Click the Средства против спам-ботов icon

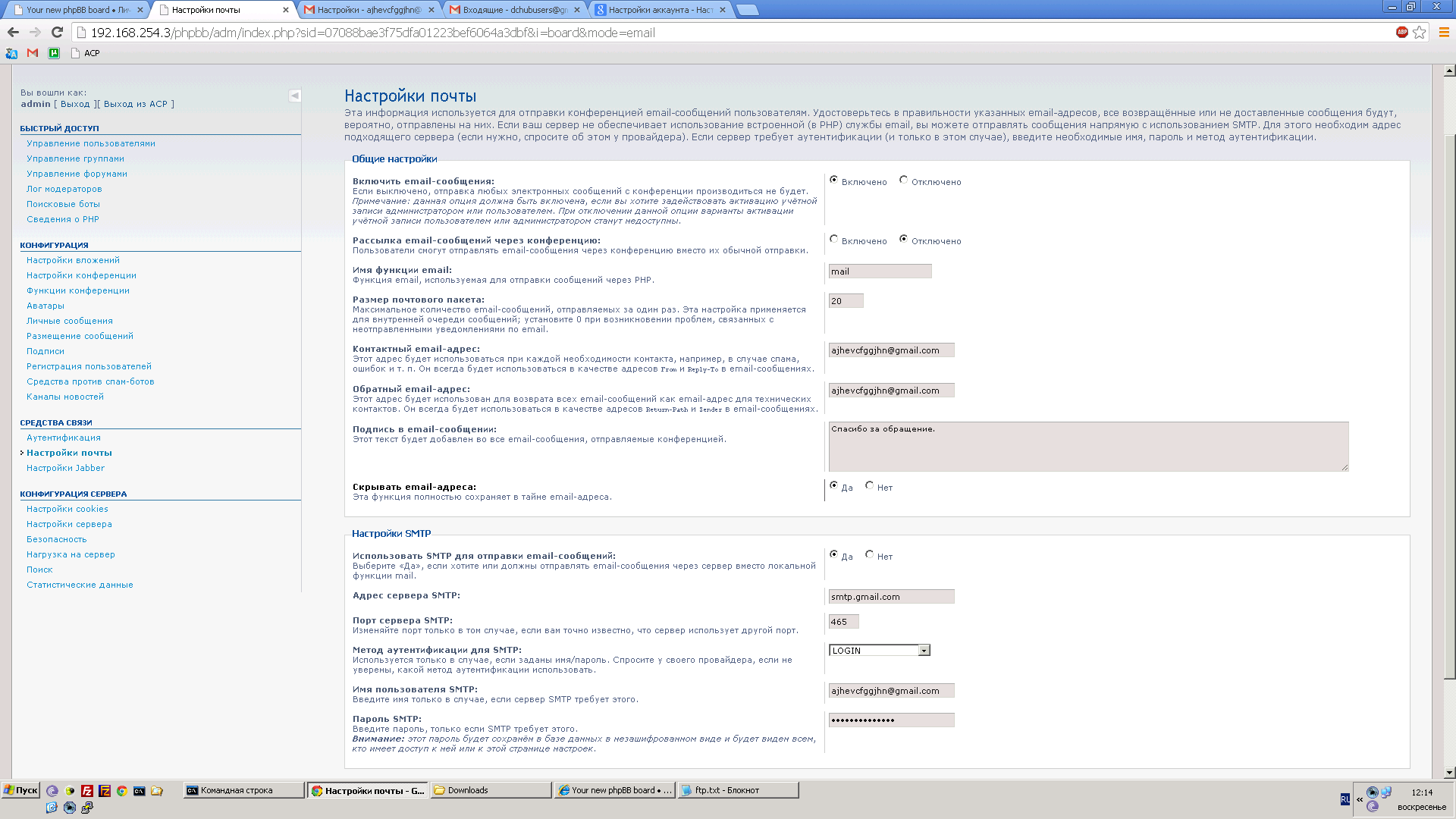coord(91,381)
